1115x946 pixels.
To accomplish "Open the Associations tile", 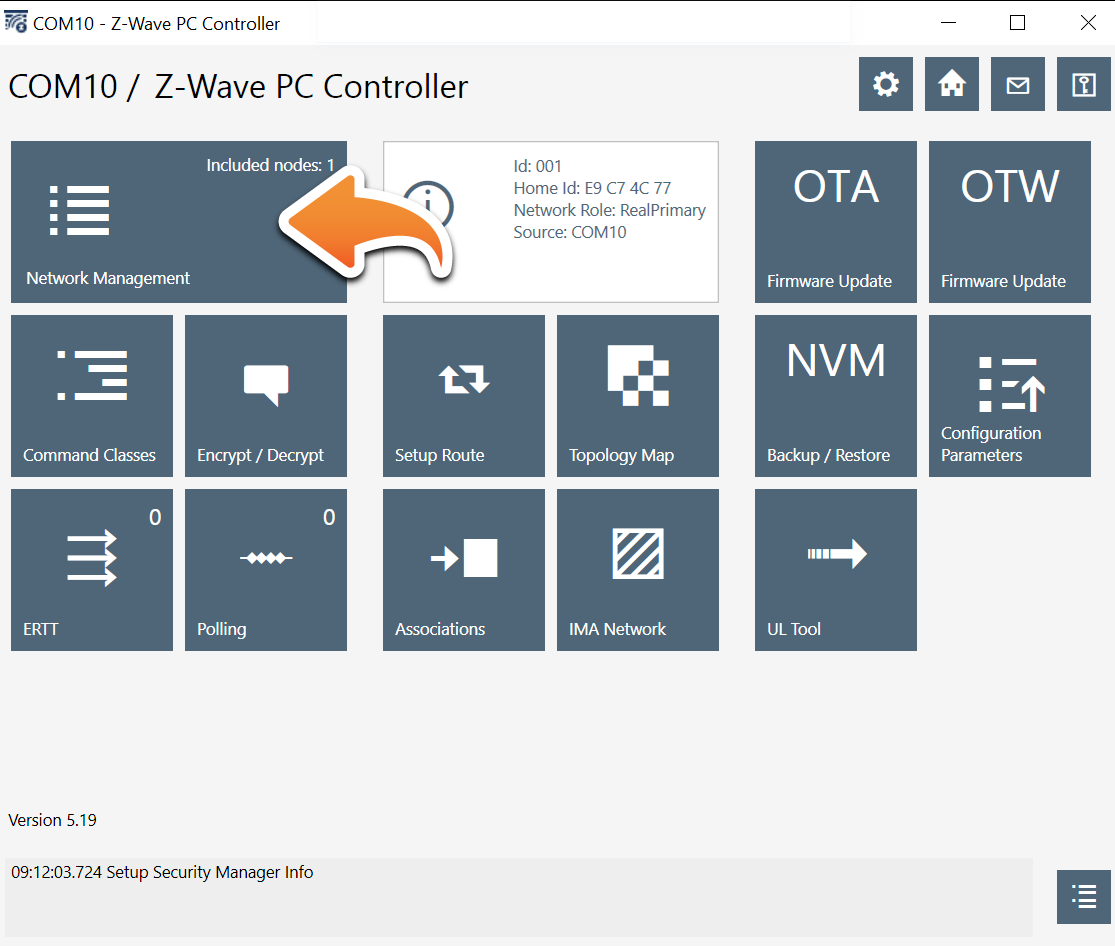I will pyautogui.click(x=464, y=570).
